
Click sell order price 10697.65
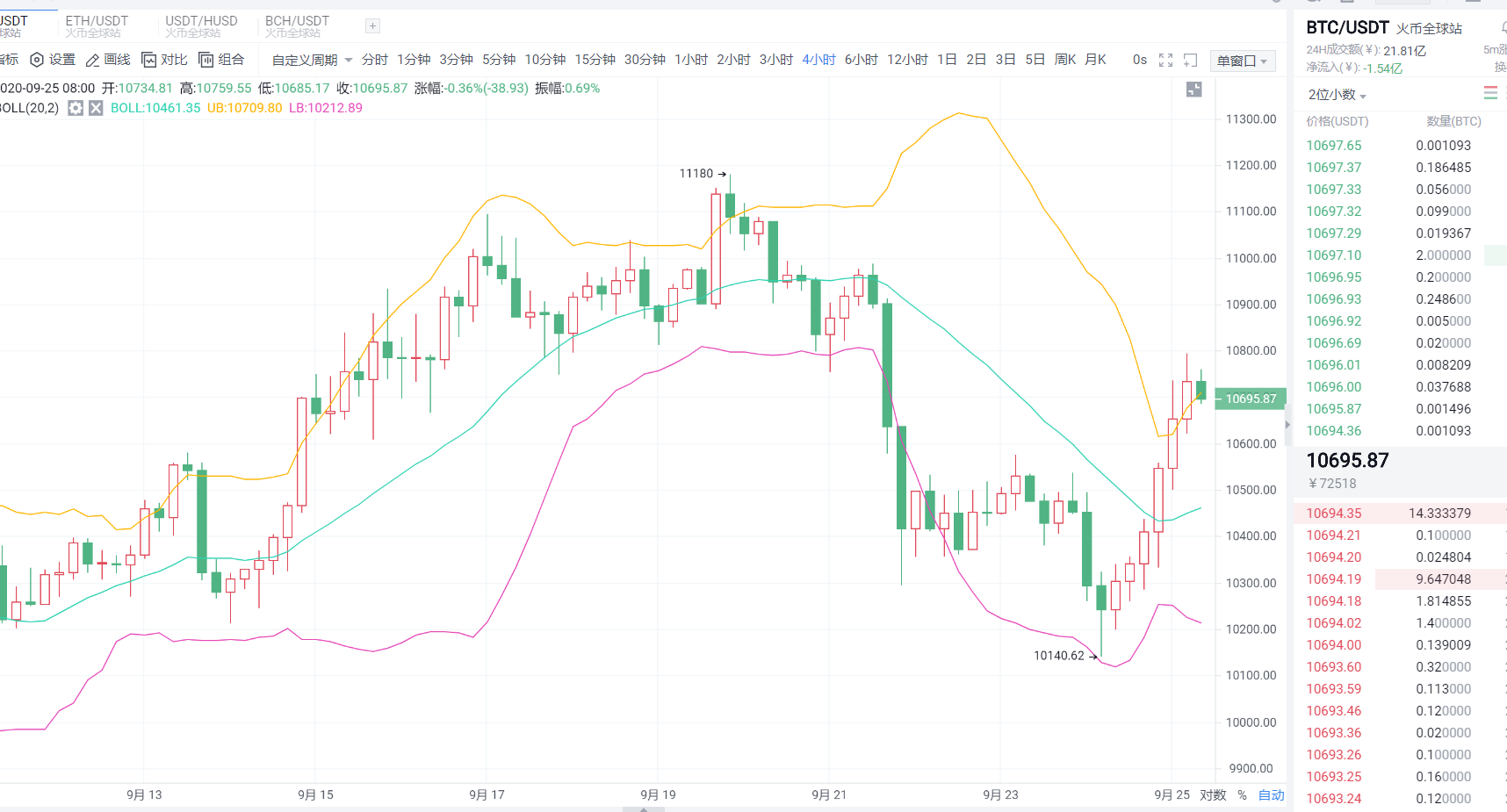click(x=1333, y=146)
